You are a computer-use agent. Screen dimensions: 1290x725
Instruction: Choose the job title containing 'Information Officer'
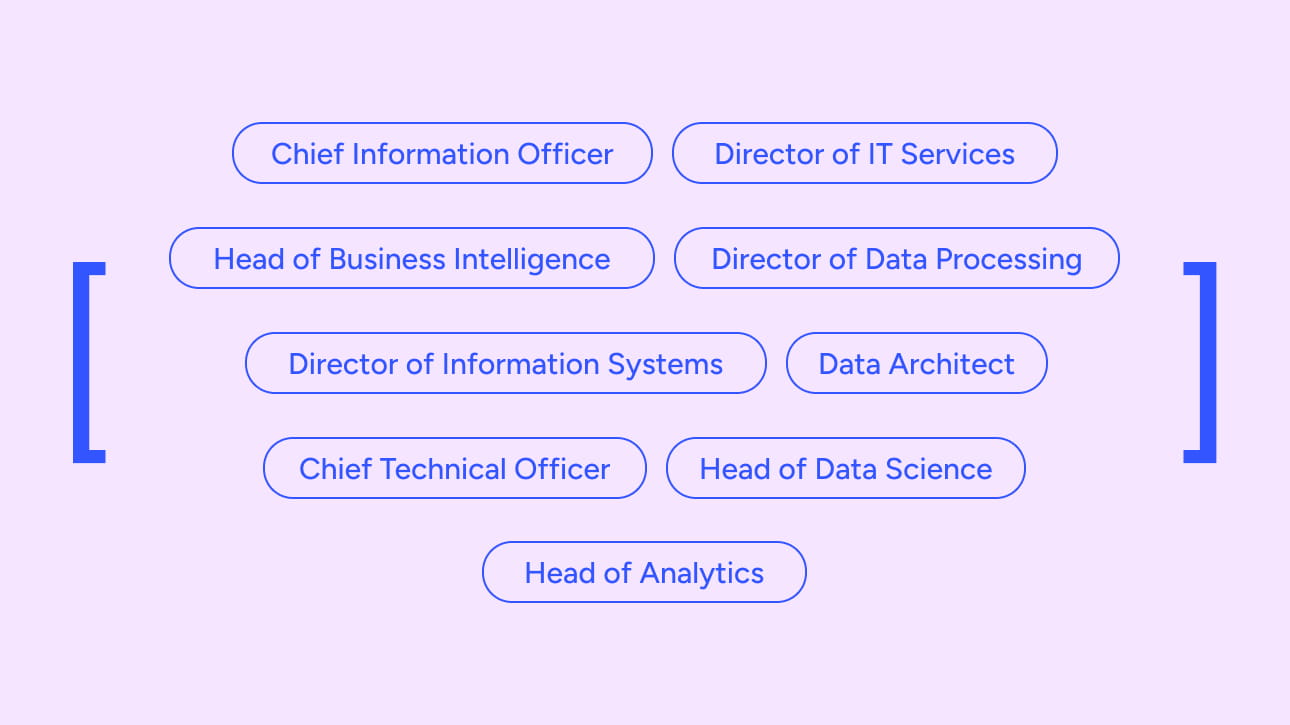pyautogui.click(x=442, y=154)
